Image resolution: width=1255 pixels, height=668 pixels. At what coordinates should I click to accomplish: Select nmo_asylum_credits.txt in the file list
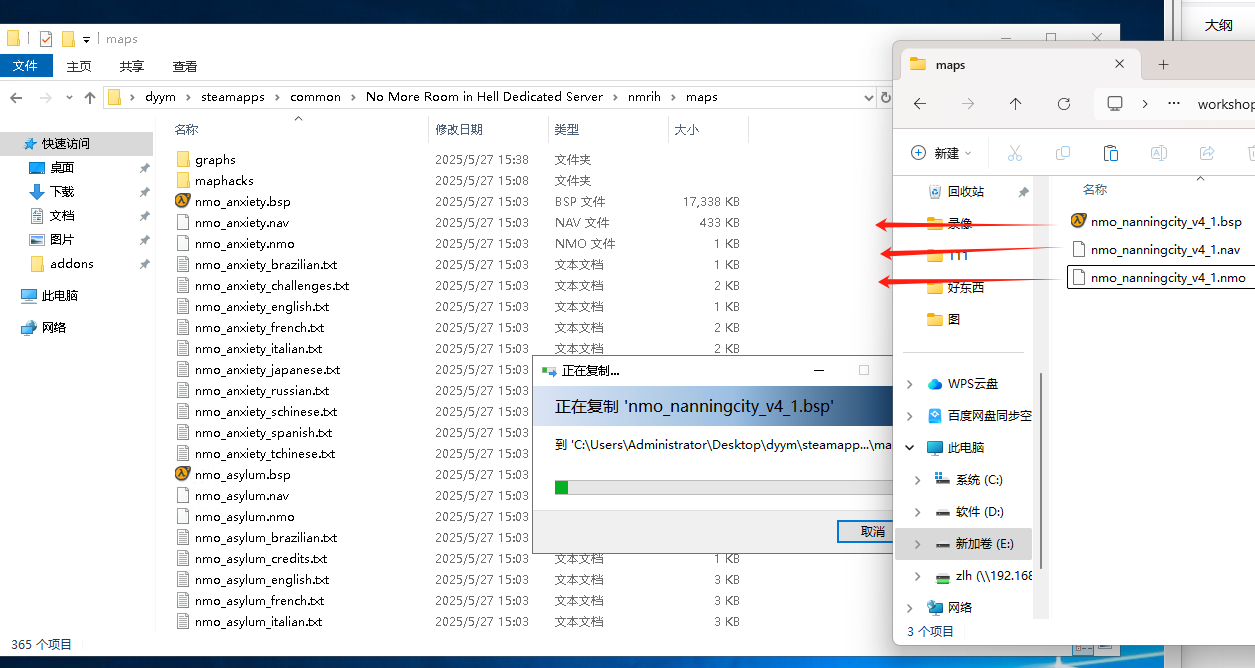[x=261, y=558]
